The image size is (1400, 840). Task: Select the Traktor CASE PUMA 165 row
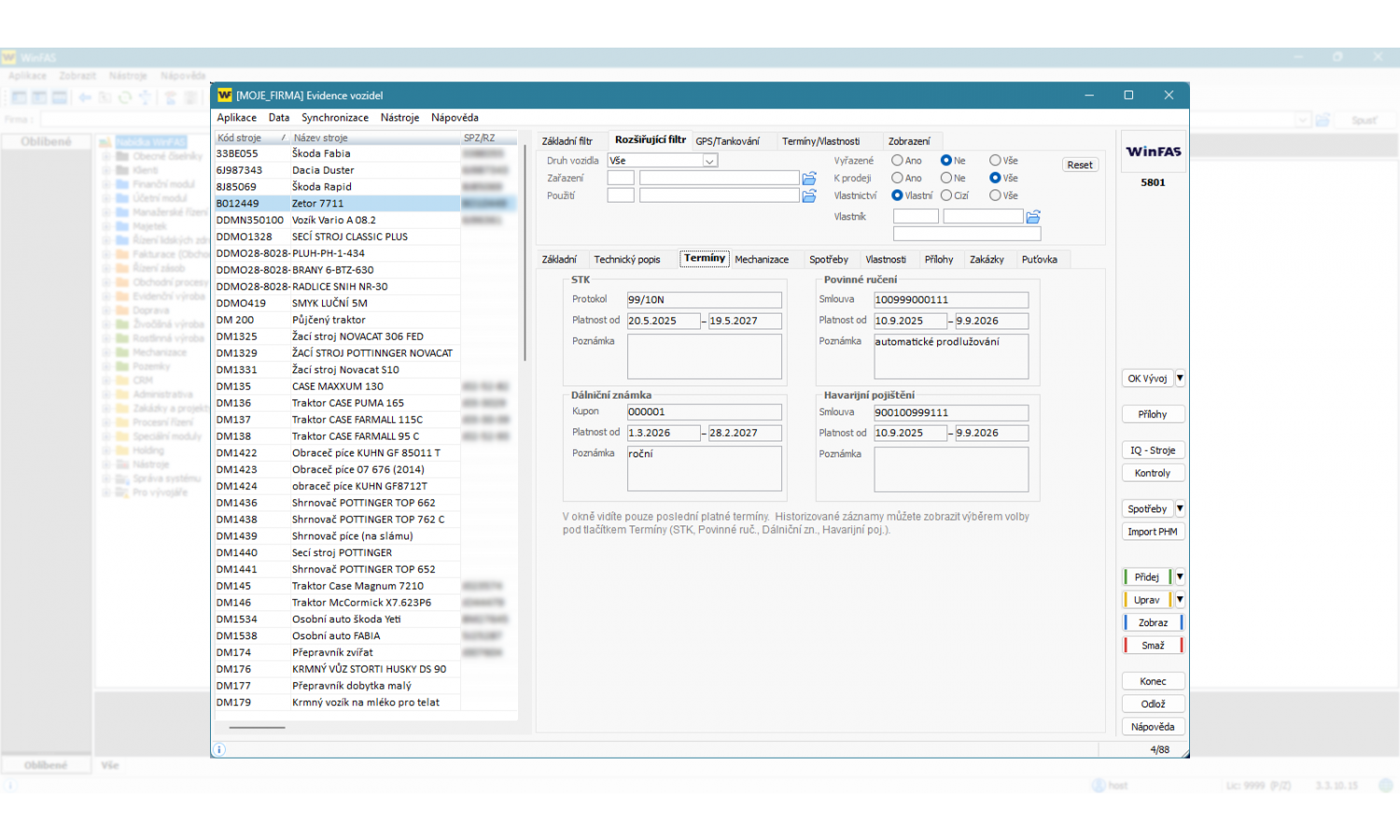click(347, 403)
